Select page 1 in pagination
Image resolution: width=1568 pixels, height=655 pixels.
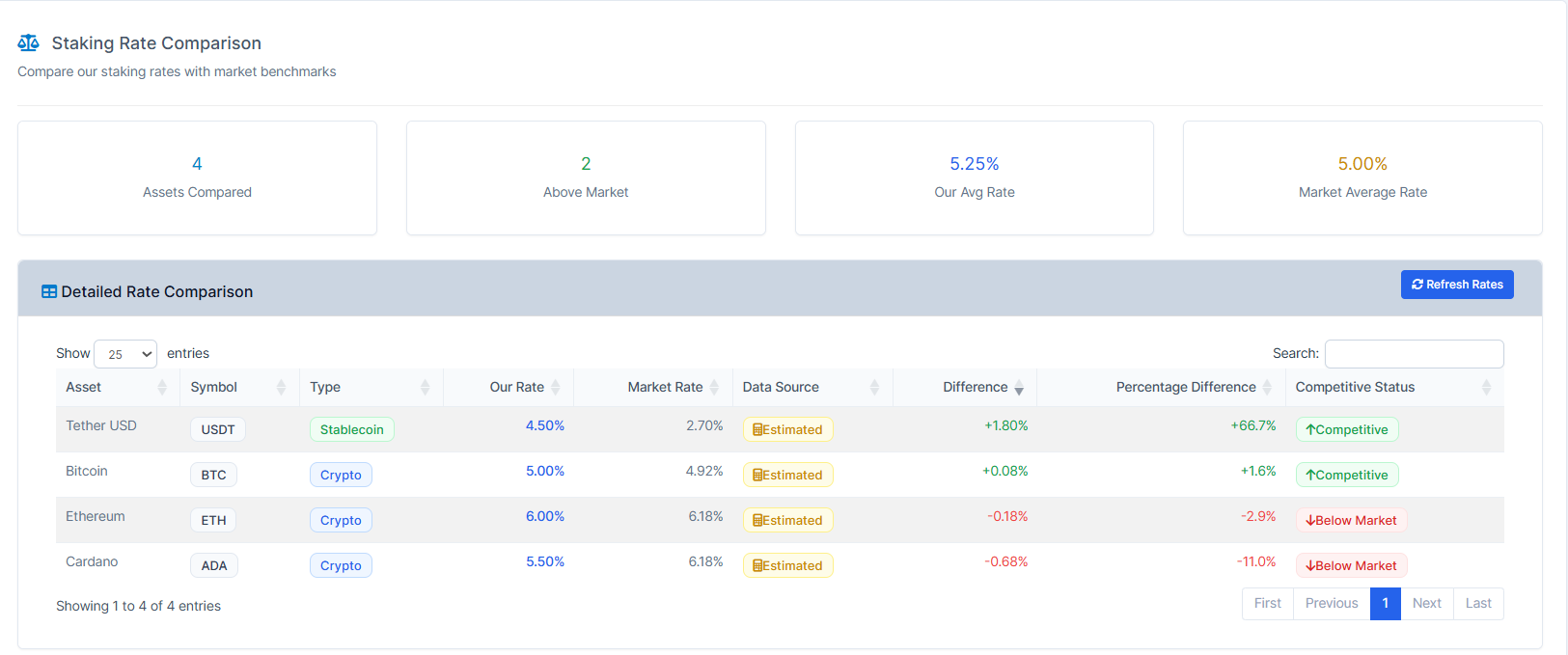[1385, 603]
